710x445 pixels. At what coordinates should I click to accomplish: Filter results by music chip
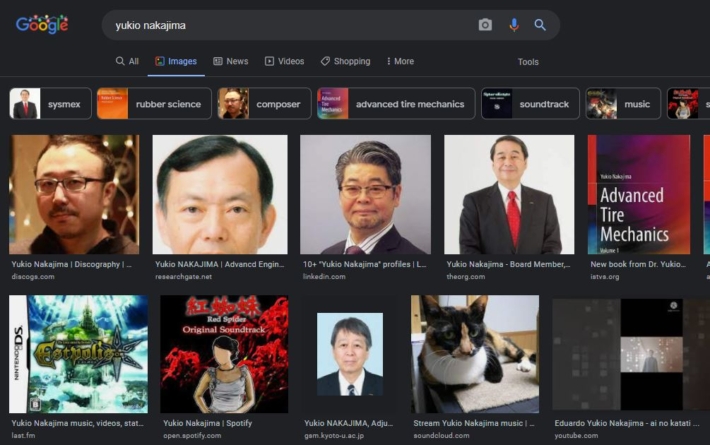tap(623, 104)
